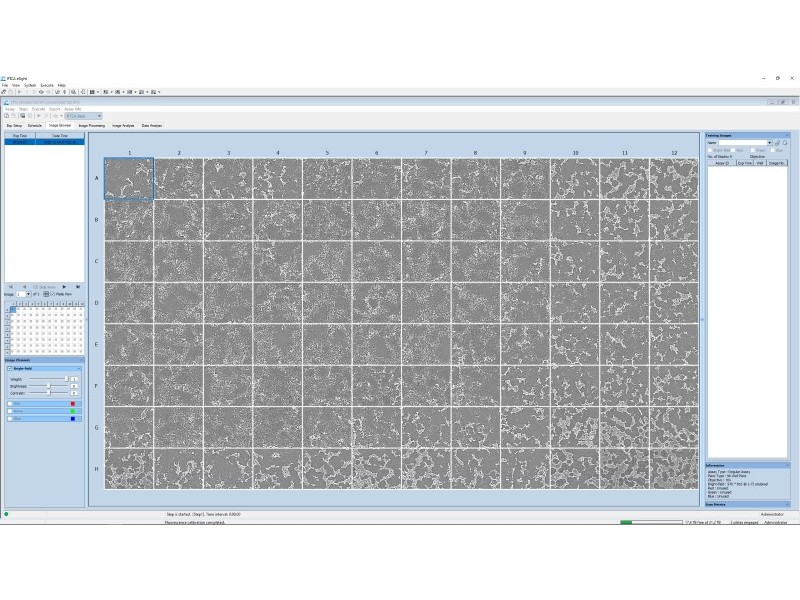Switch to the Image Analysis tab
The height and width of the screenshot is (600, 800).
pos(123,126)
